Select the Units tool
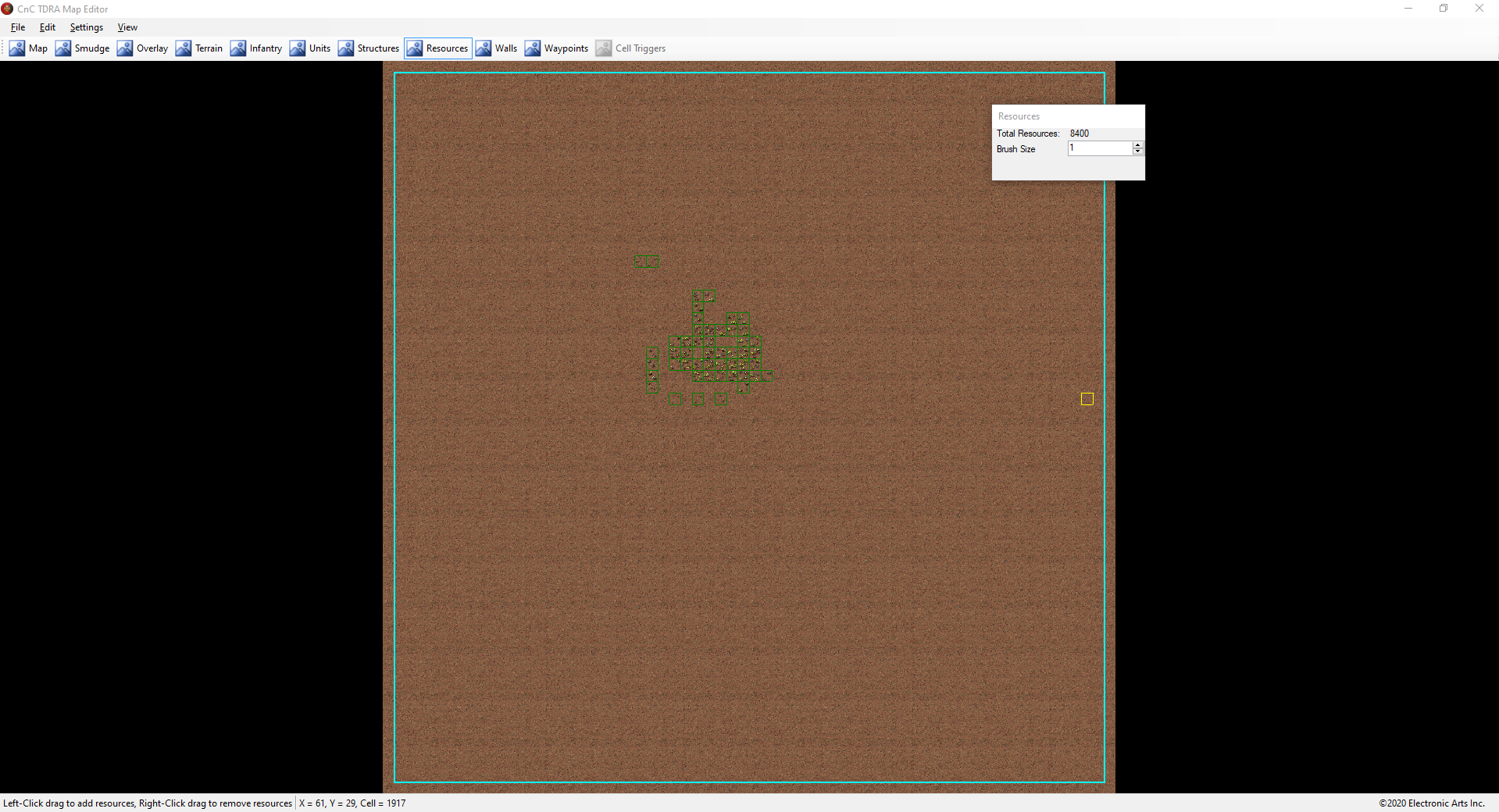The image size is (1499, 812). pyautogui.click(x=310, y=48)
